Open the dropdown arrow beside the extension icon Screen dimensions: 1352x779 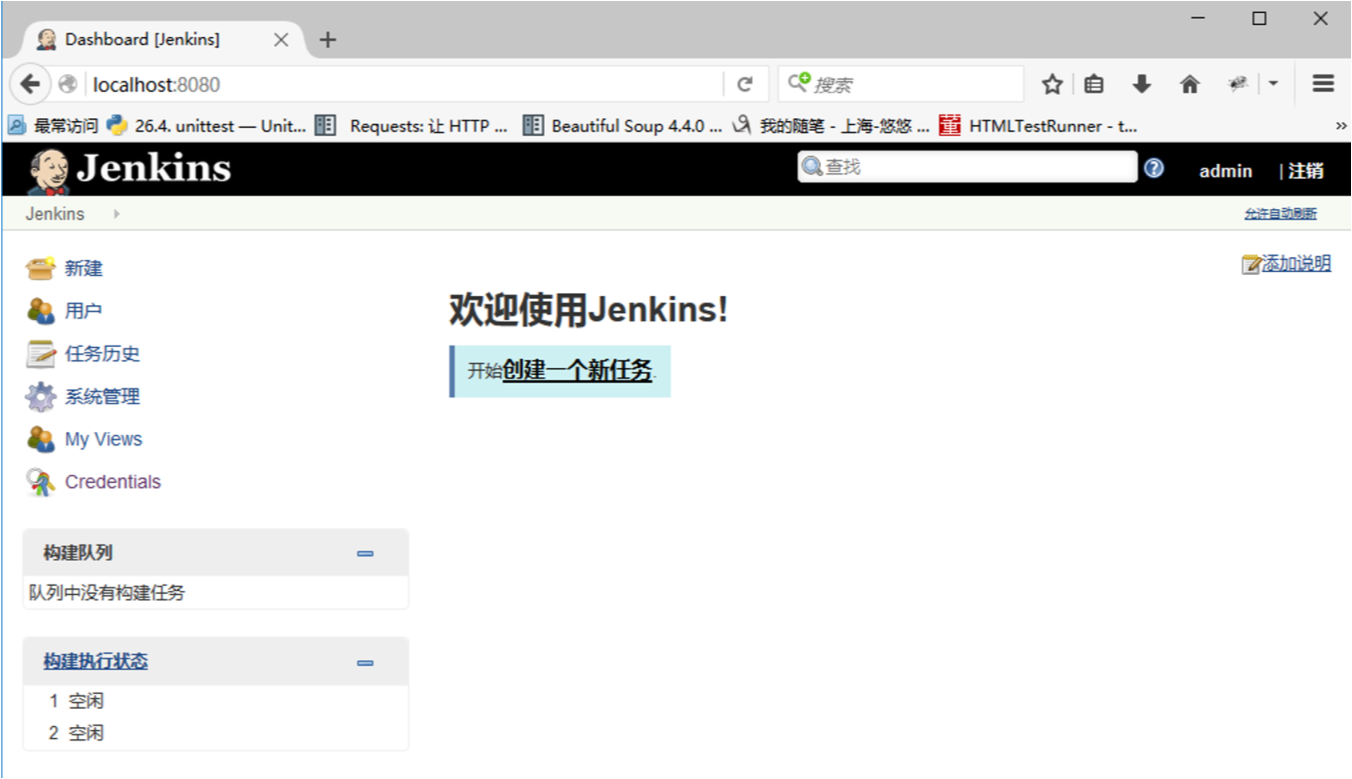coord(1273,85)
